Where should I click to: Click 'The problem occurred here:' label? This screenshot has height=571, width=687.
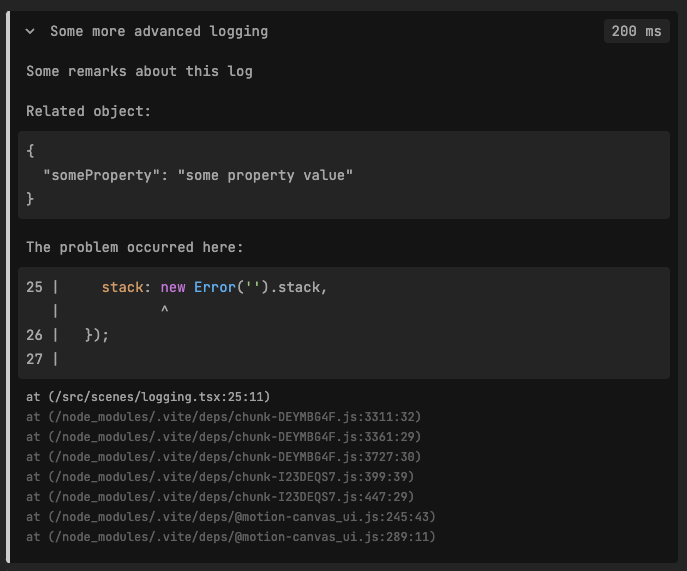(x=134, y=247)
